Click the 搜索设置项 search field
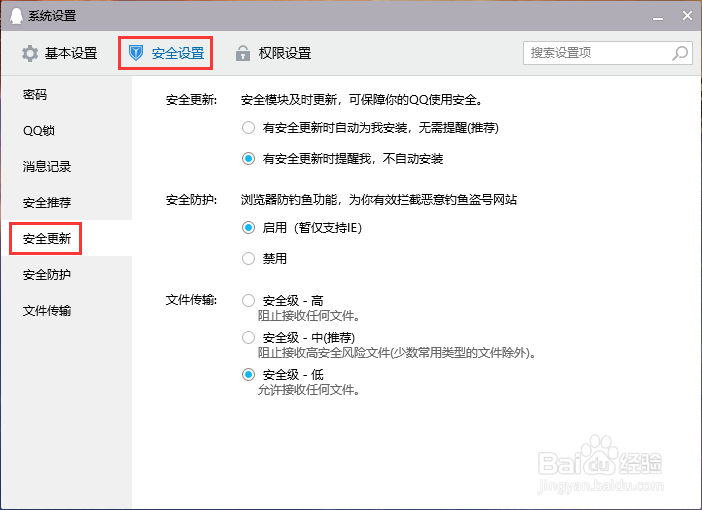The width and height of the screenshot is (702, 510). click(x=608, y=53)
